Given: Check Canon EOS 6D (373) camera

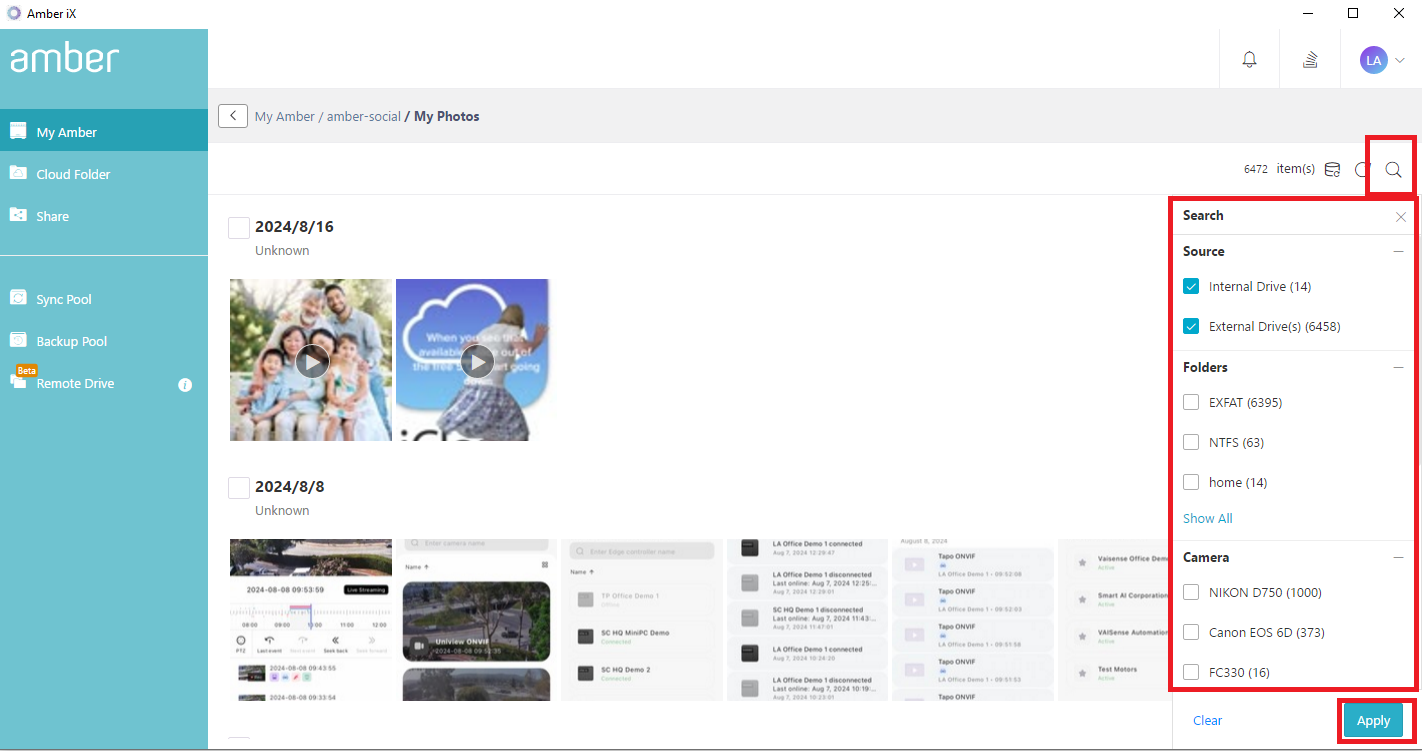Looking at the screenshot, I should [x=1191, y=632].
